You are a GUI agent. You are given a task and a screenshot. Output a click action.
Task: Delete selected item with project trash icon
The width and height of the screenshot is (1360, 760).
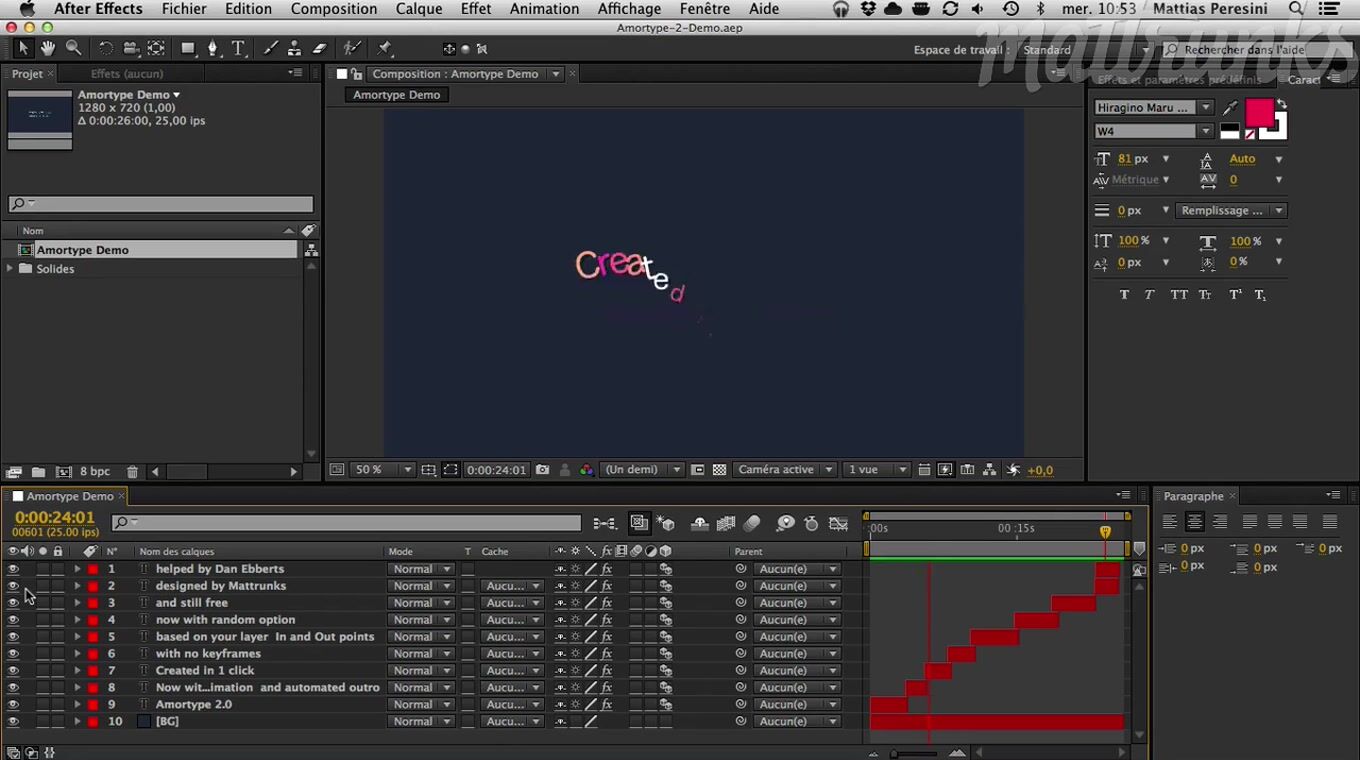(132, 472)
